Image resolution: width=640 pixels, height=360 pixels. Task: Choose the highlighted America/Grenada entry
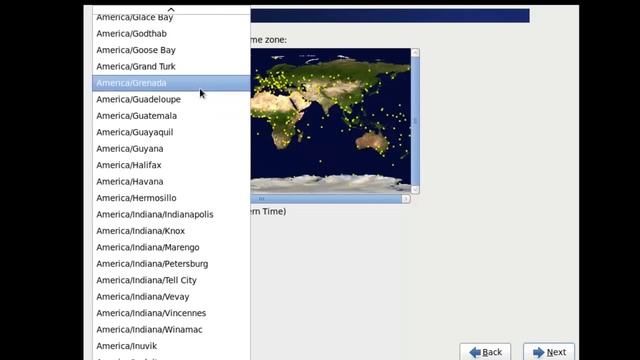(x=171, y=83)
